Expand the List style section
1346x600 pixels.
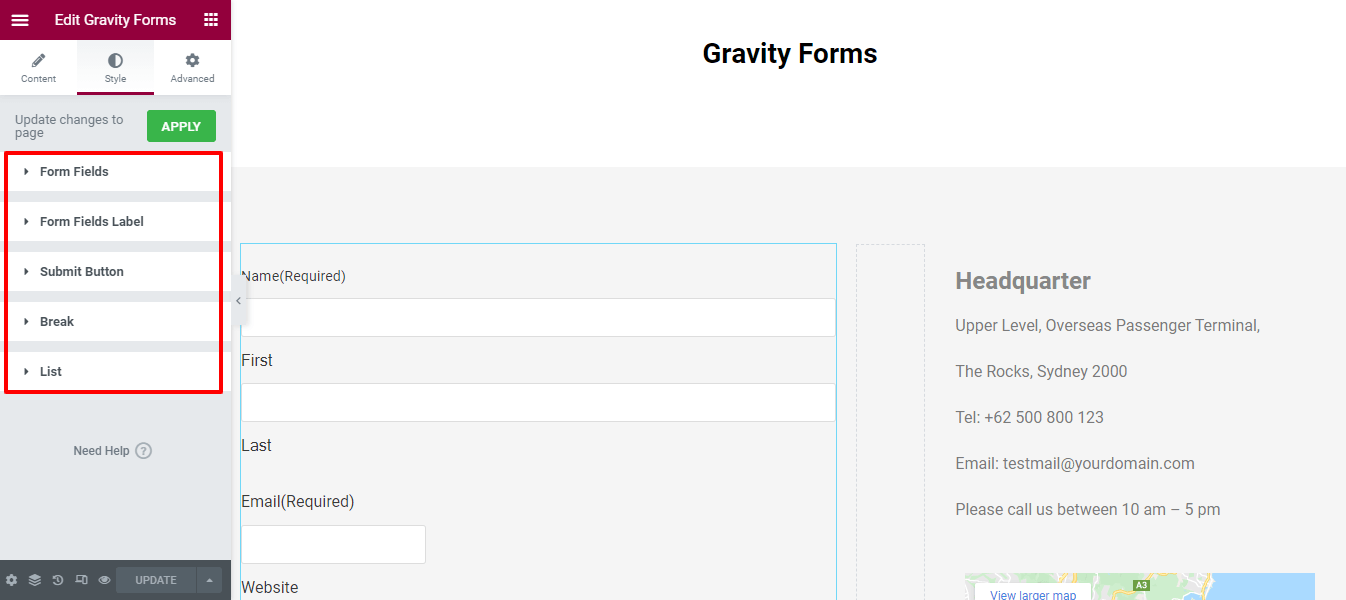(113, 371)
